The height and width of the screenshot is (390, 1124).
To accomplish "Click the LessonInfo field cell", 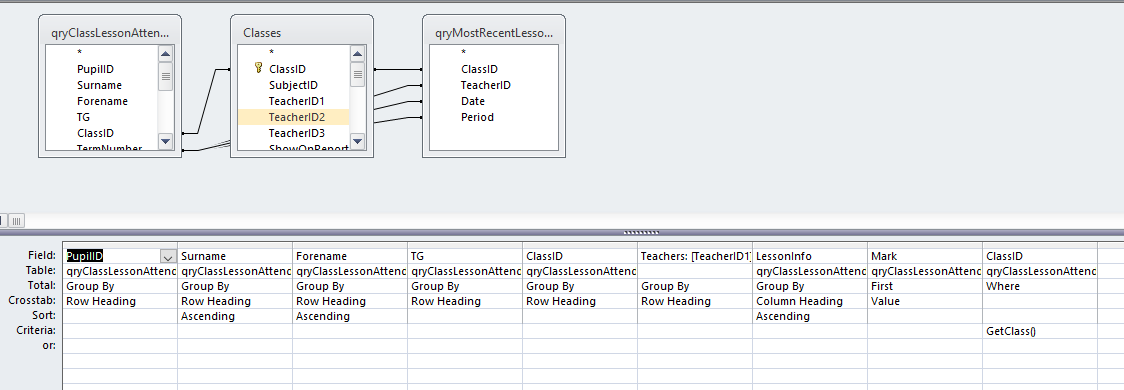I will click(x=810, y=256).
